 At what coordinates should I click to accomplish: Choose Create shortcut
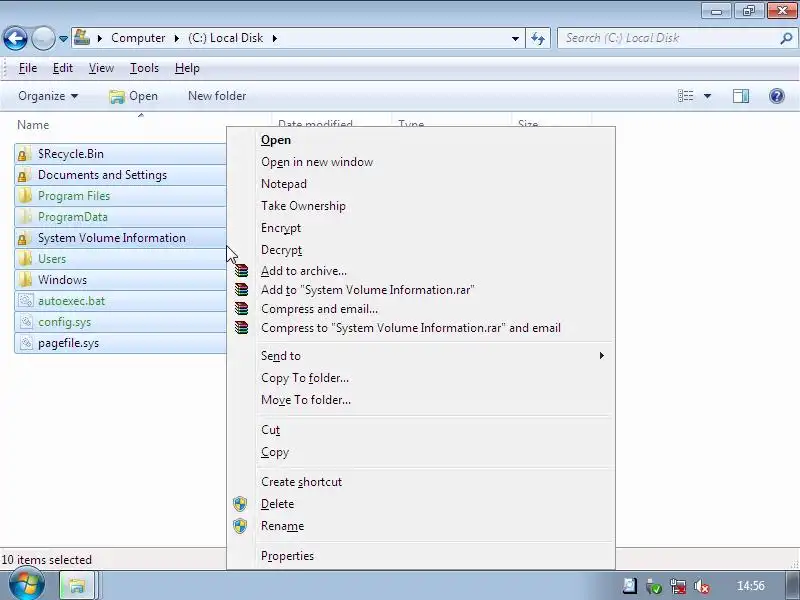(x=421, y=482)
